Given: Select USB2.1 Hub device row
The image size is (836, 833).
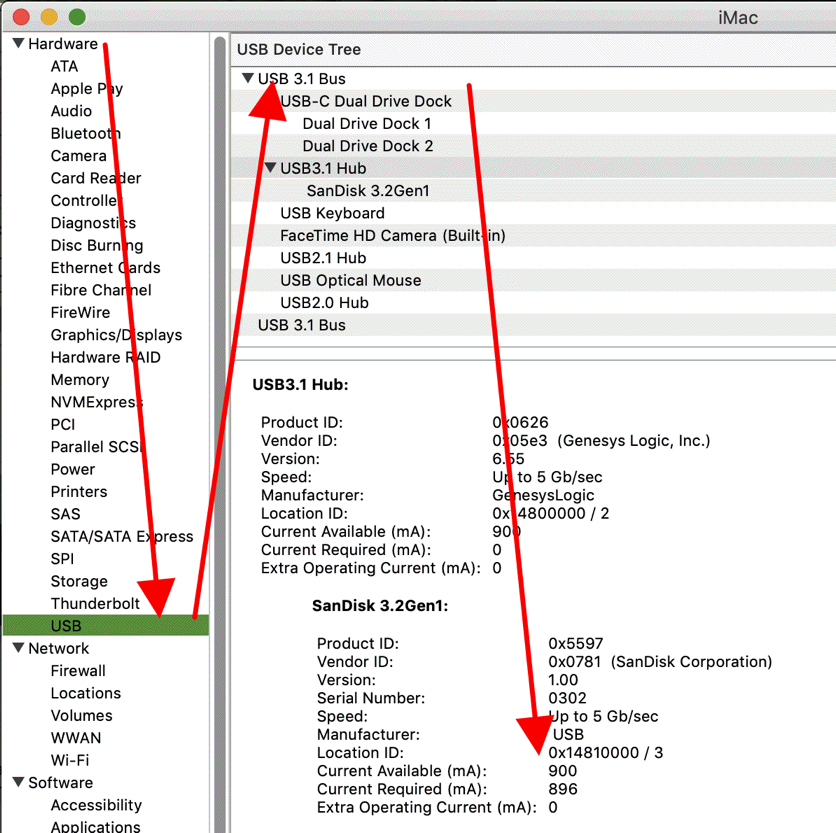Looking at the screenshot, I should click(533, 258).
